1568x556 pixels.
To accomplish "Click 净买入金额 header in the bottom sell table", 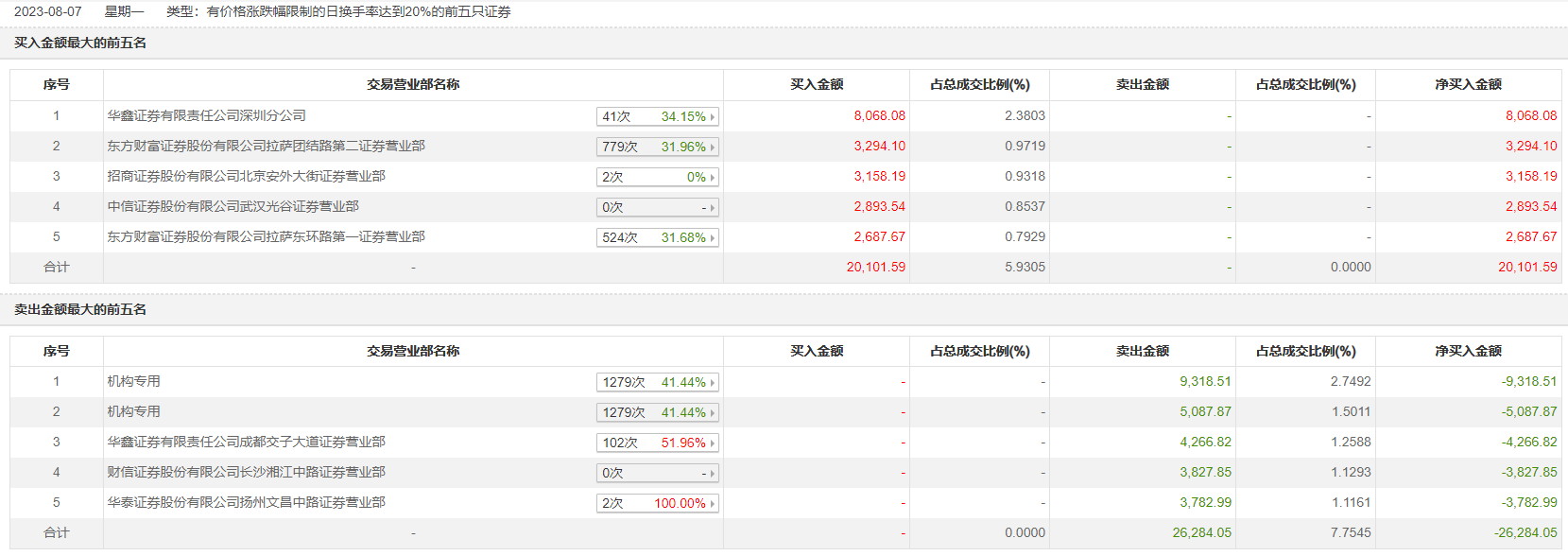I will point(1468,351).
